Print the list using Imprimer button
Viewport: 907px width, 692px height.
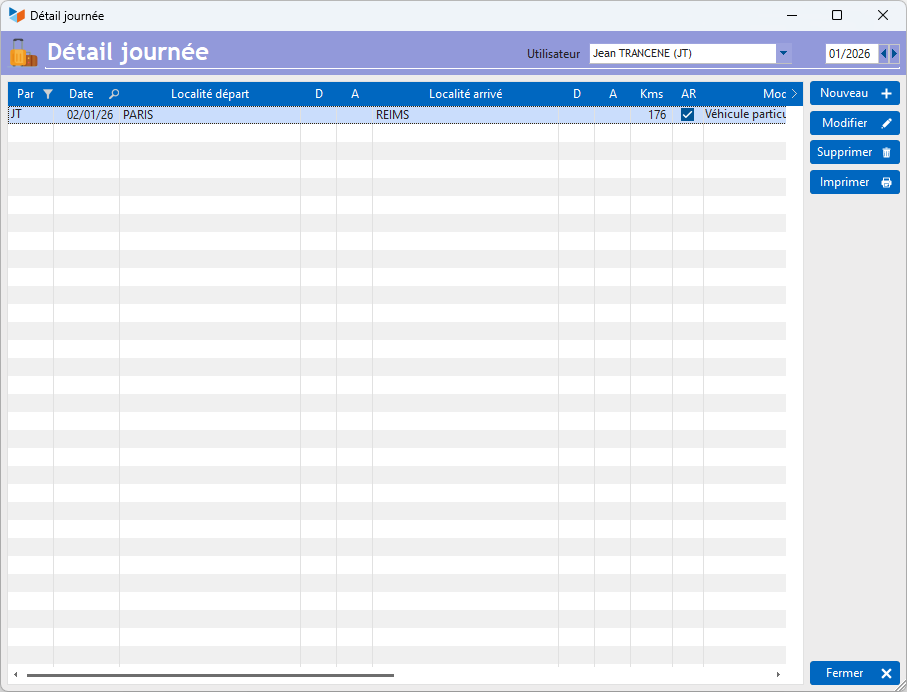tap(854, 182)
